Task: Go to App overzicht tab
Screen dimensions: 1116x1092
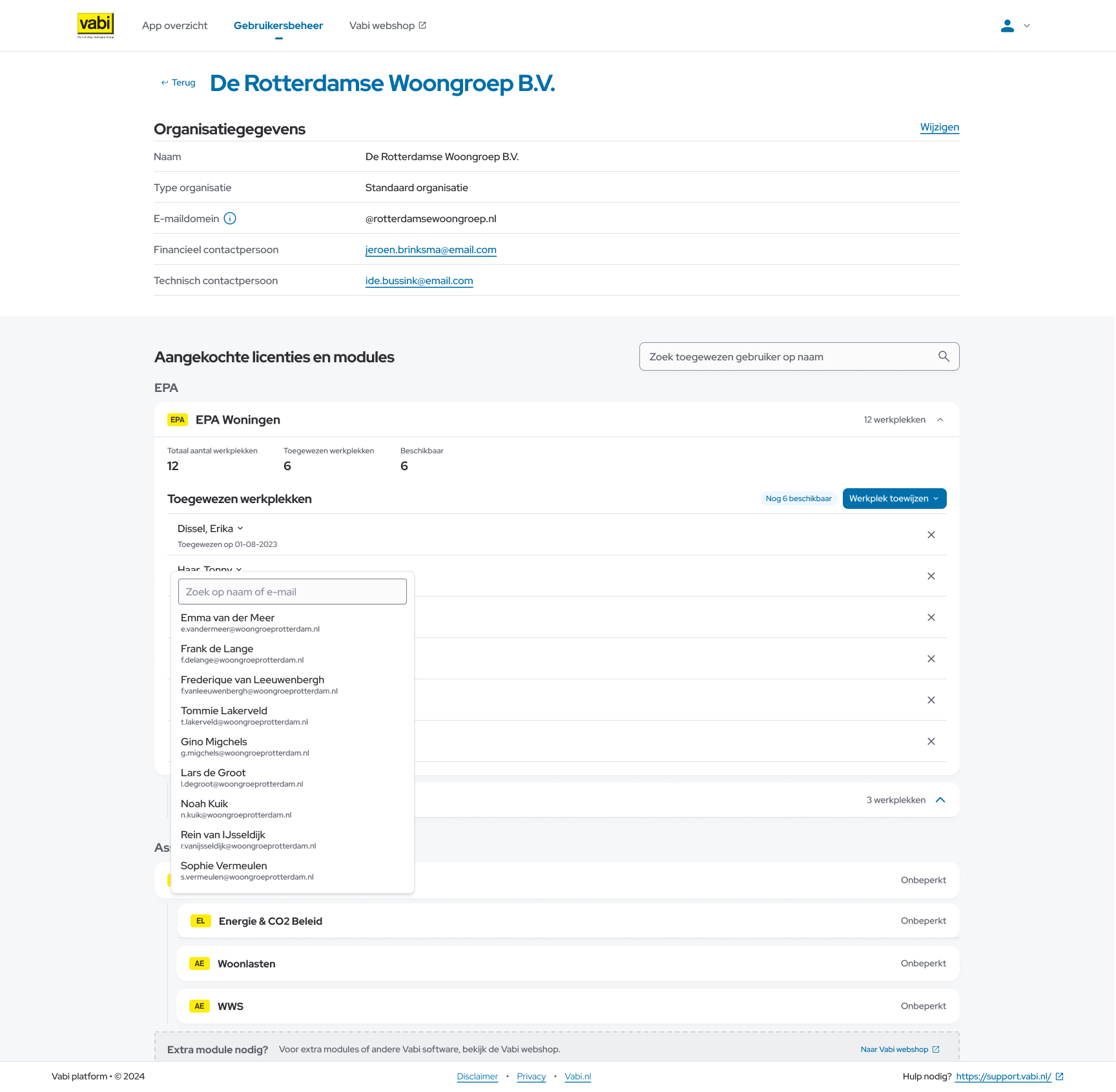Action: (x=174, y=26)
